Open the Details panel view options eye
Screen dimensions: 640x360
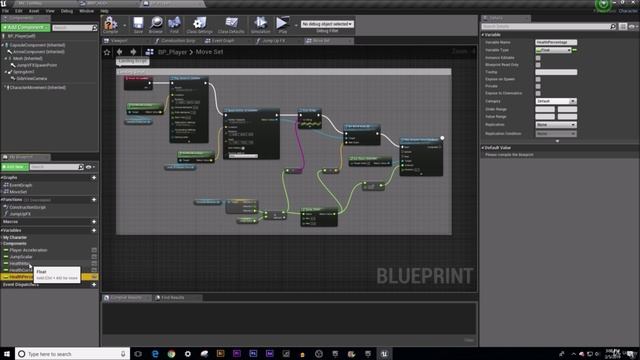(x=632, y=27)
